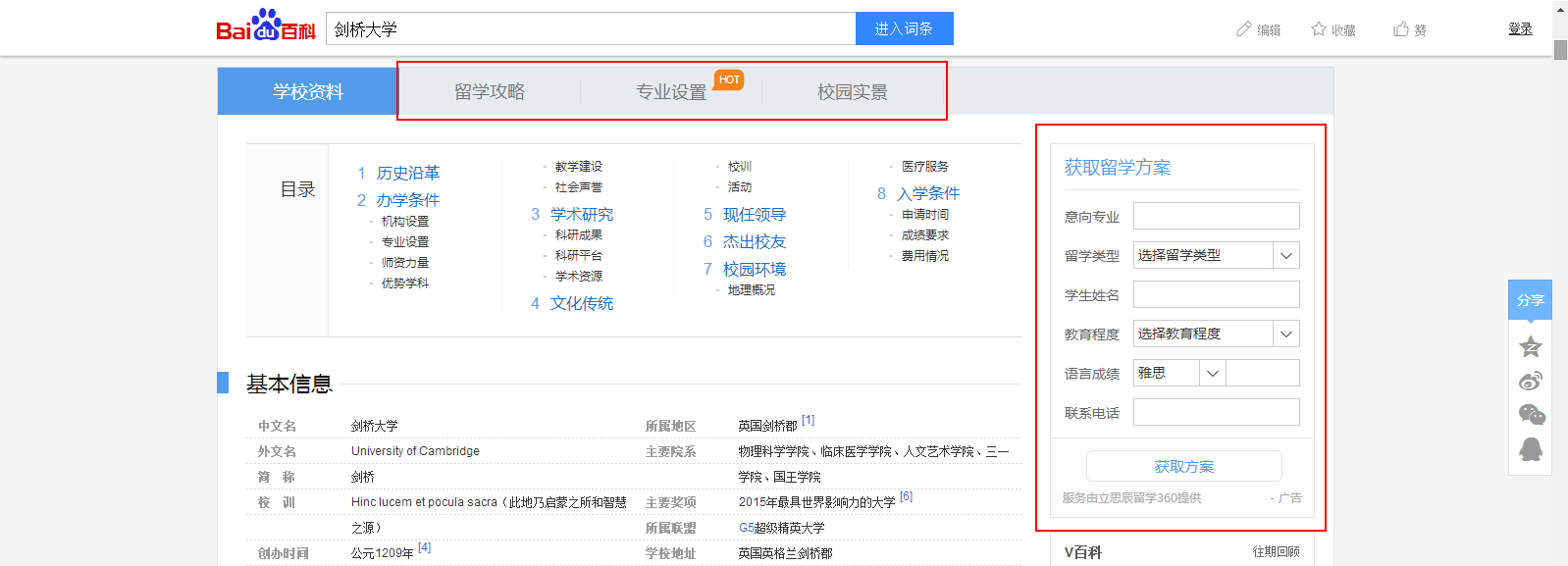1568x566 pixels.
Task: Go to 费用情况 subsection
Action: point(925,256)
